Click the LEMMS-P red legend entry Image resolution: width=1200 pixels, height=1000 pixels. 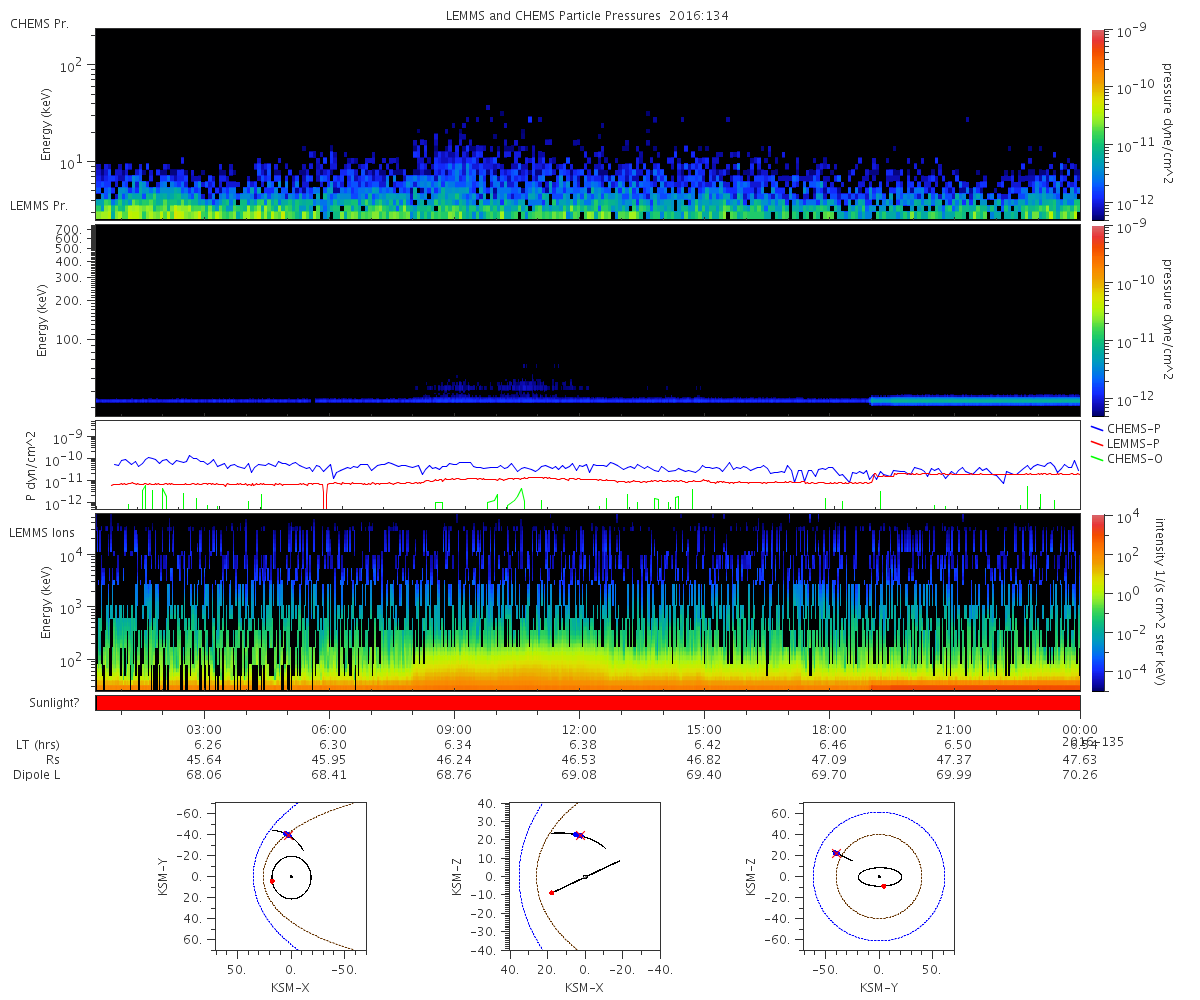pos(1130,443)
